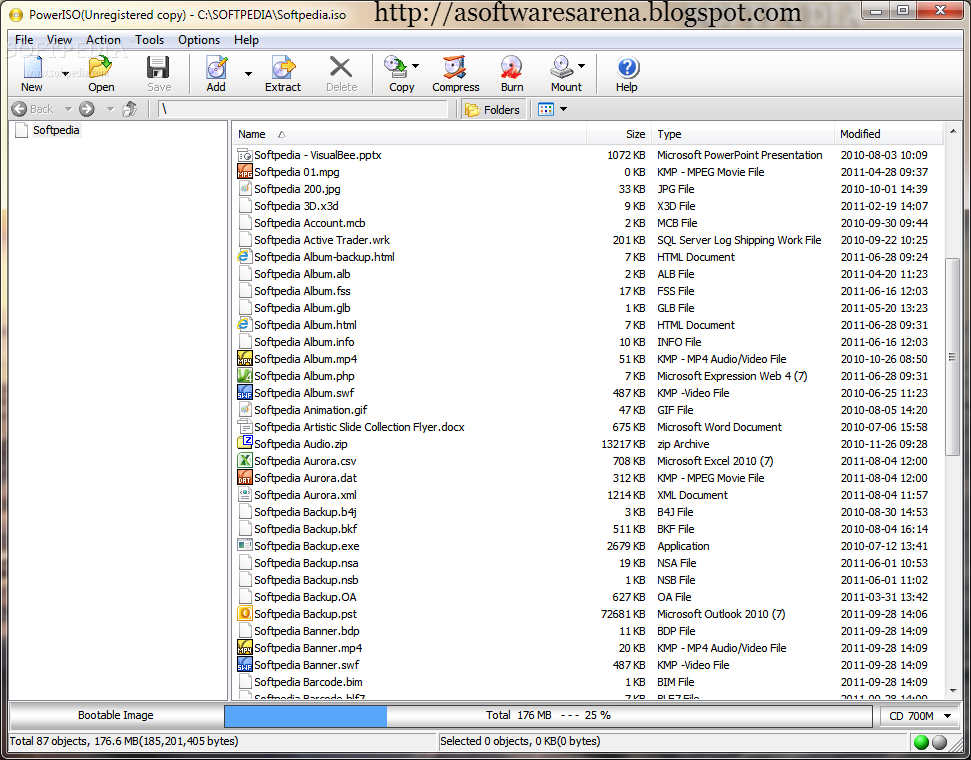Toggle the Bootable Image status indicator
Viewport: 971px width, 760px height.
click(x=116, y=715)
